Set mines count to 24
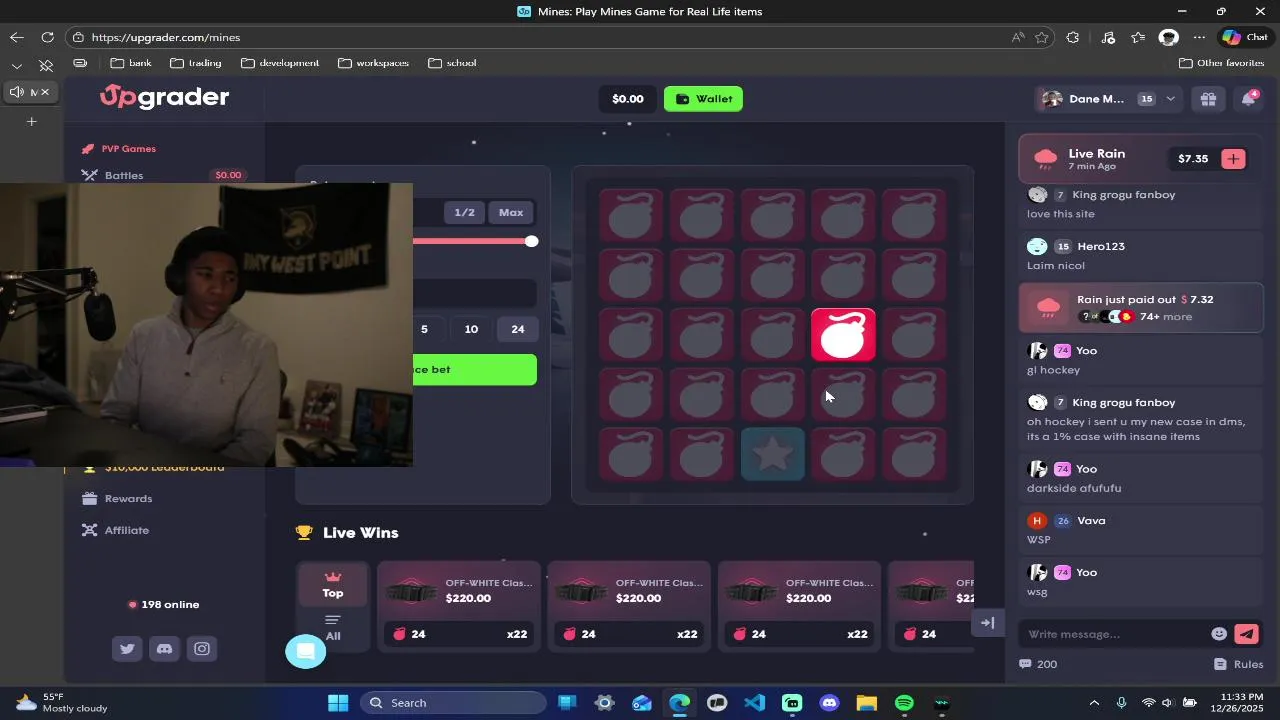 (x=517, y=329)
